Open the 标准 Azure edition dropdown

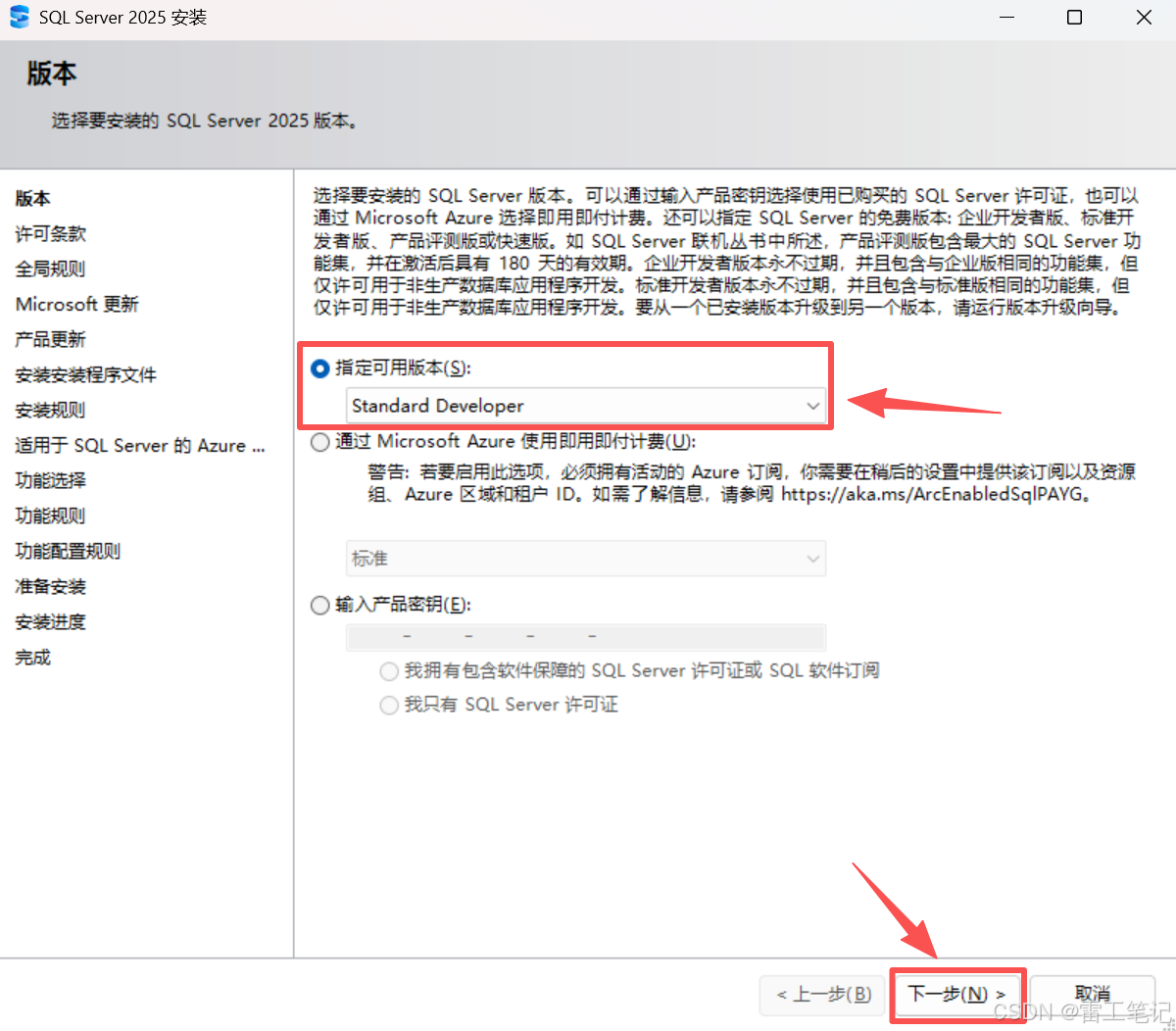586,559
